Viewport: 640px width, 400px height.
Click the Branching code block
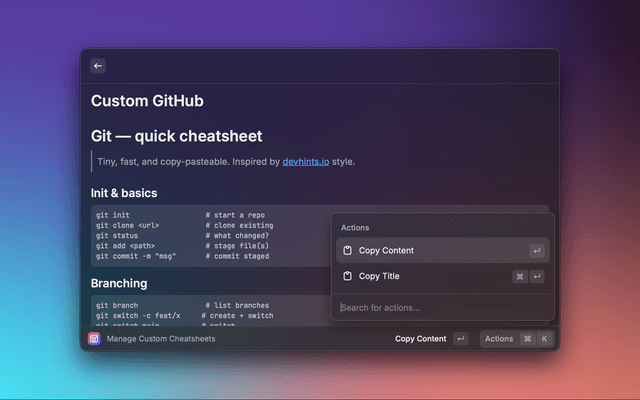pyautogui.click(x=200, y=310)
